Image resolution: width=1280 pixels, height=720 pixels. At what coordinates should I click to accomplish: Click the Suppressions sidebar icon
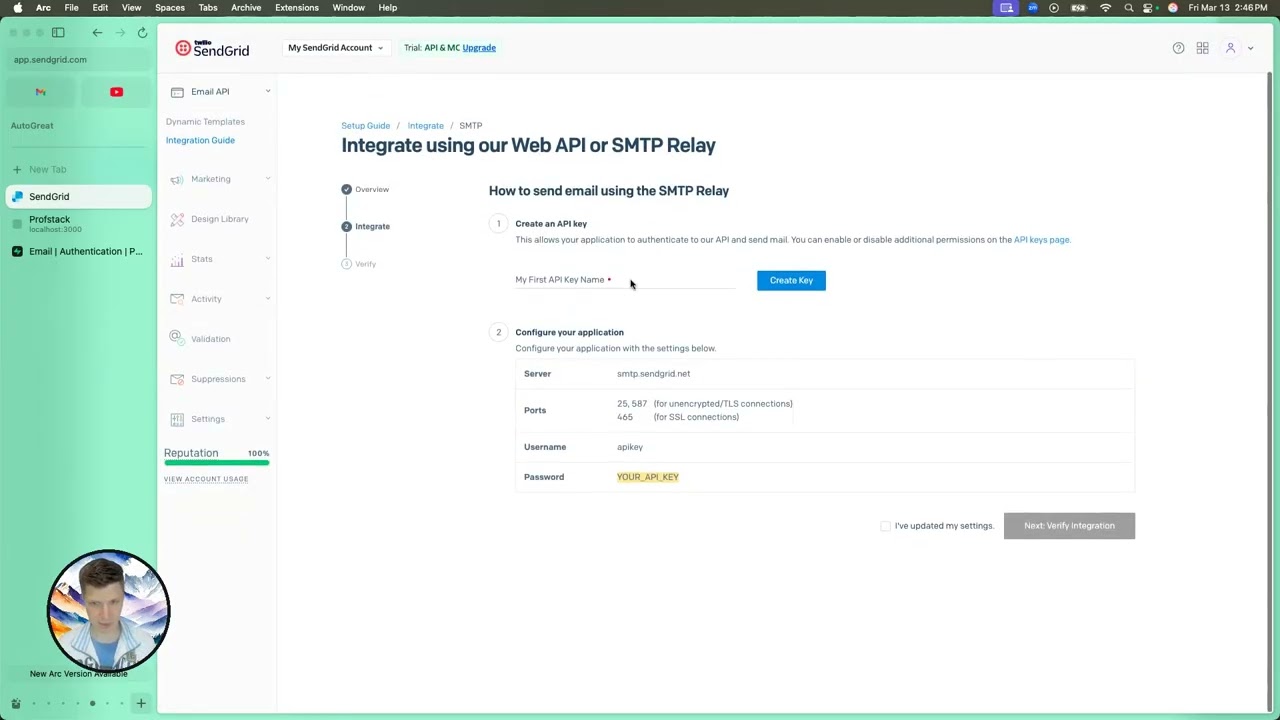pos(177,379)
